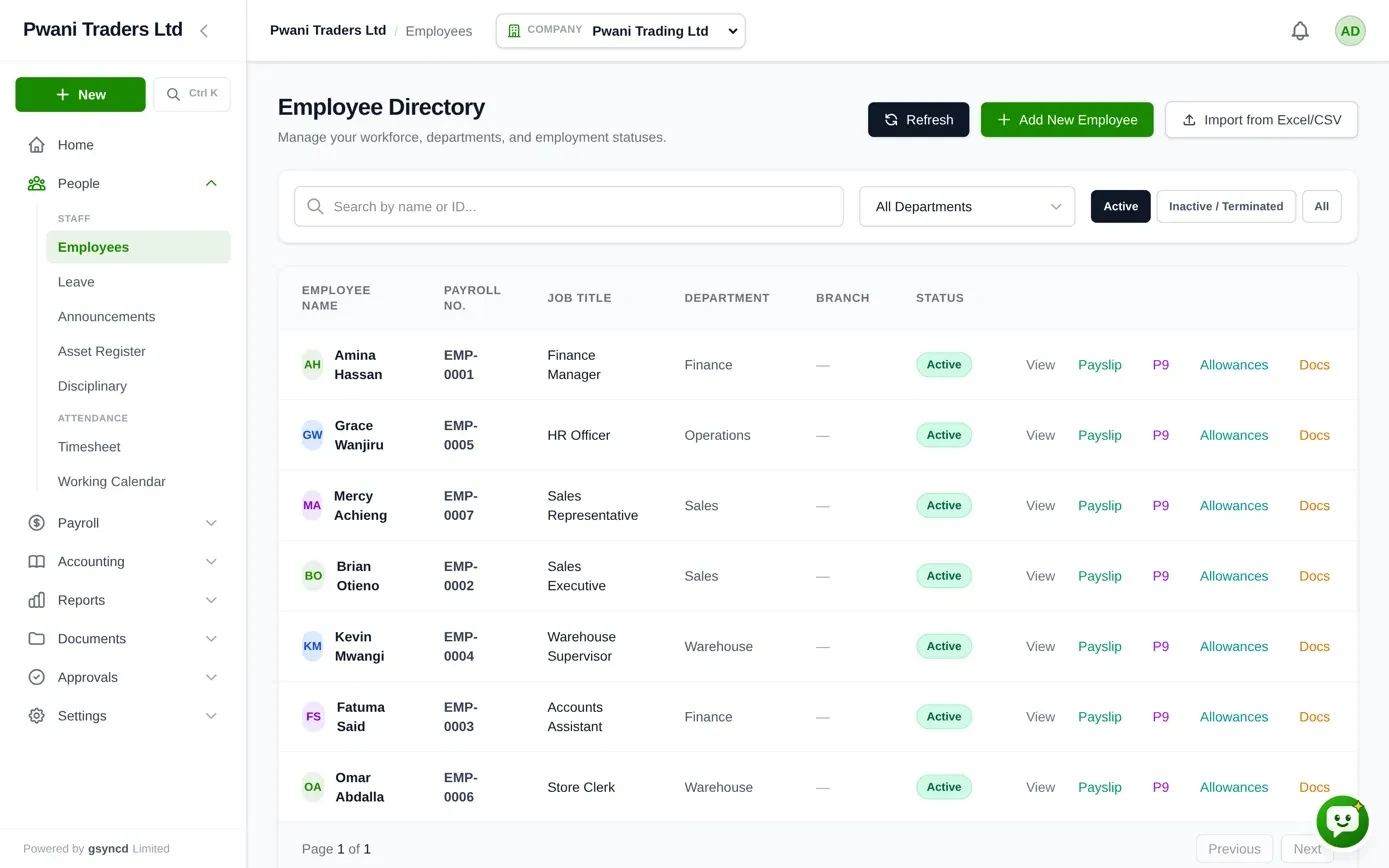Open the notifications bell
This screenshot has height=868, width=1389.
pos(1300,31)
